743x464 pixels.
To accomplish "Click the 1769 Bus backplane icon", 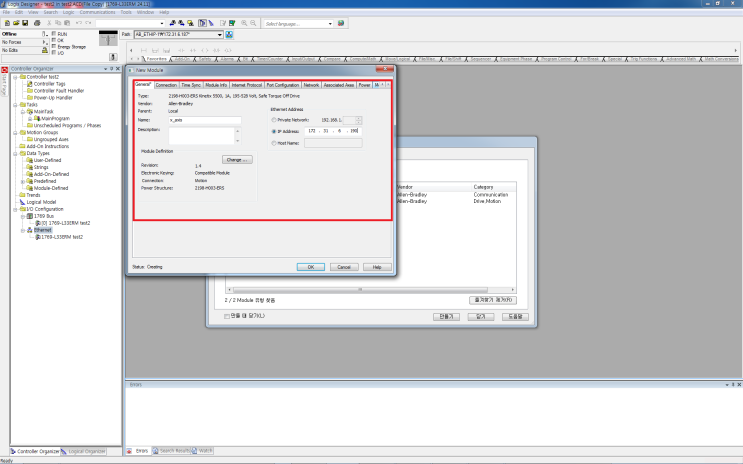I will pyautogui.click(x=30, y=216).
